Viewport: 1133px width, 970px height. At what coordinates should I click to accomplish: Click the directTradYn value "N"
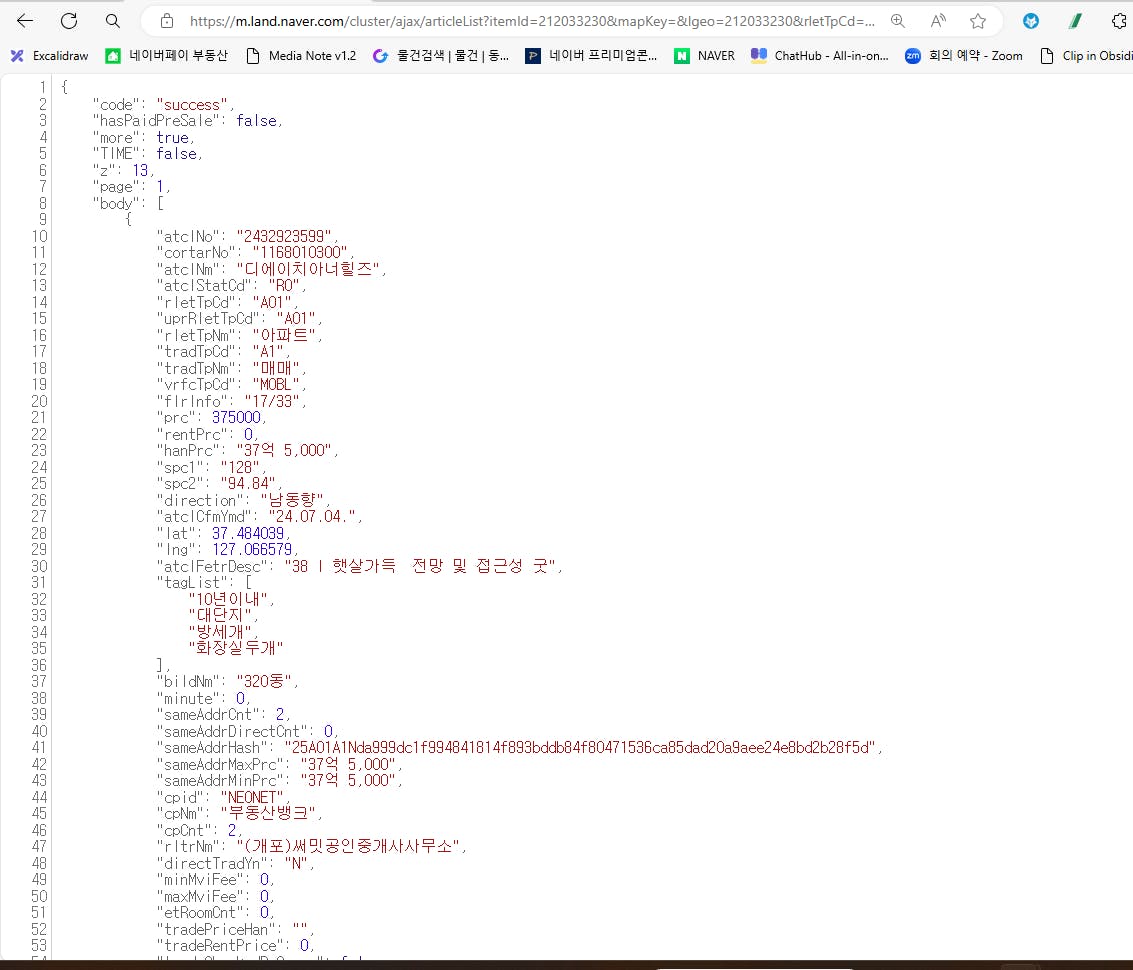click(296, 863)
